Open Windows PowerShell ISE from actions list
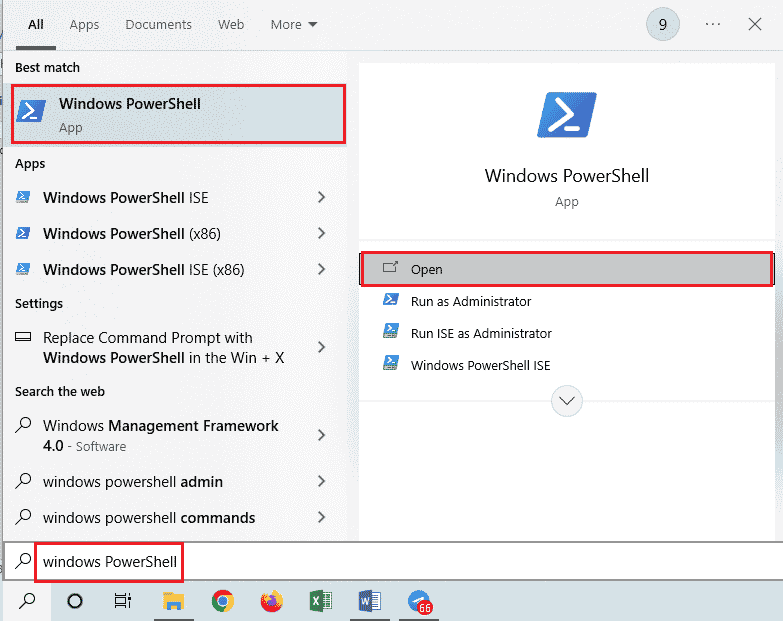Image resolution: width=783 pixels, height=621 pixels. pyautogui.click(x=567, y=365)
